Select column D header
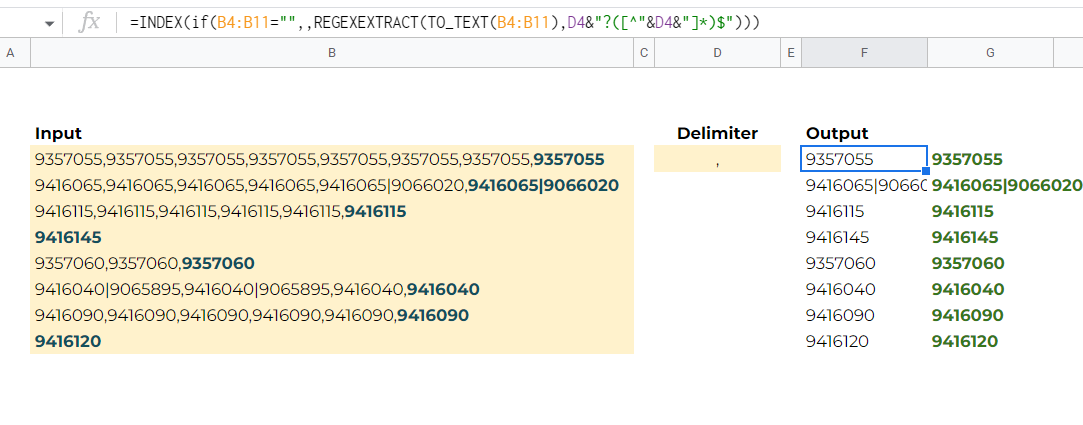 [717, 53]
